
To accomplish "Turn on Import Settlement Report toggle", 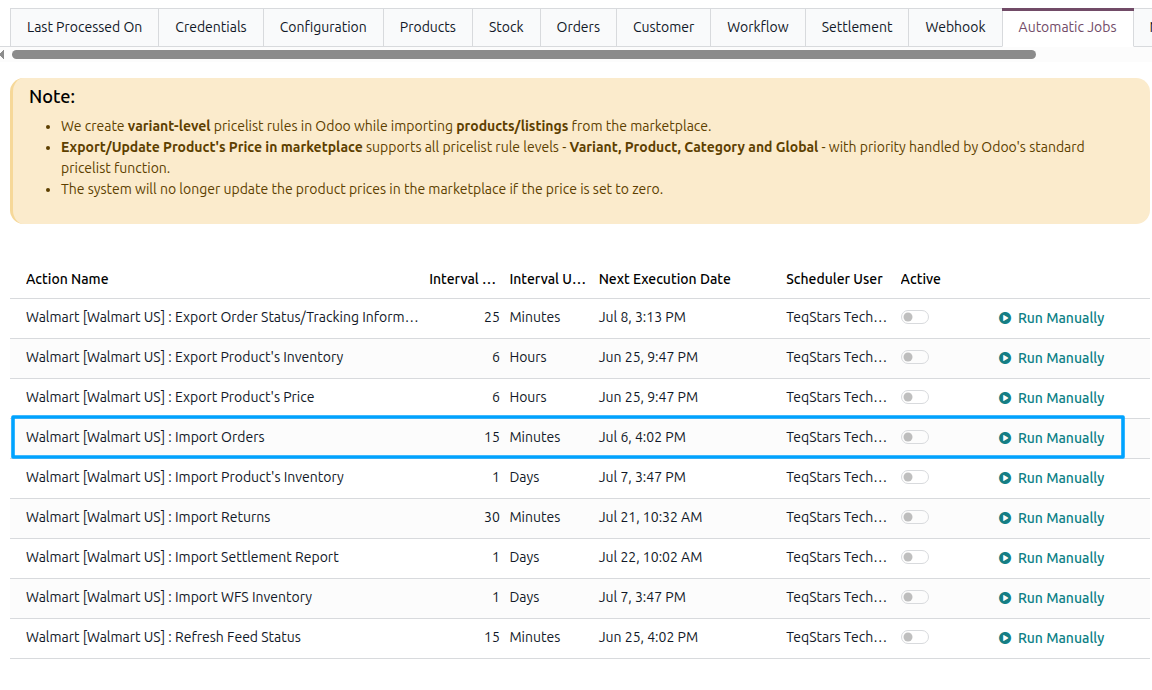I will click(x=915, y=557).
